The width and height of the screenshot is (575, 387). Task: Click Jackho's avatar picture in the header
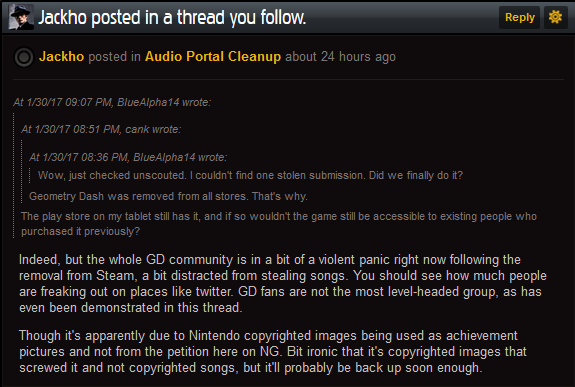21,17
